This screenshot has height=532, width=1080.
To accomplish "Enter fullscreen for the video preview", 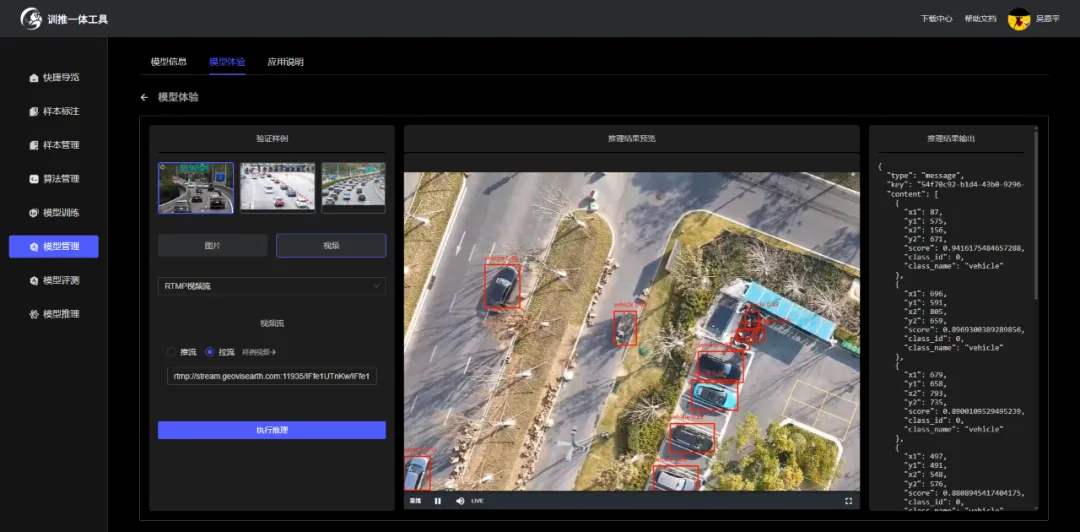I will [848, 500].
